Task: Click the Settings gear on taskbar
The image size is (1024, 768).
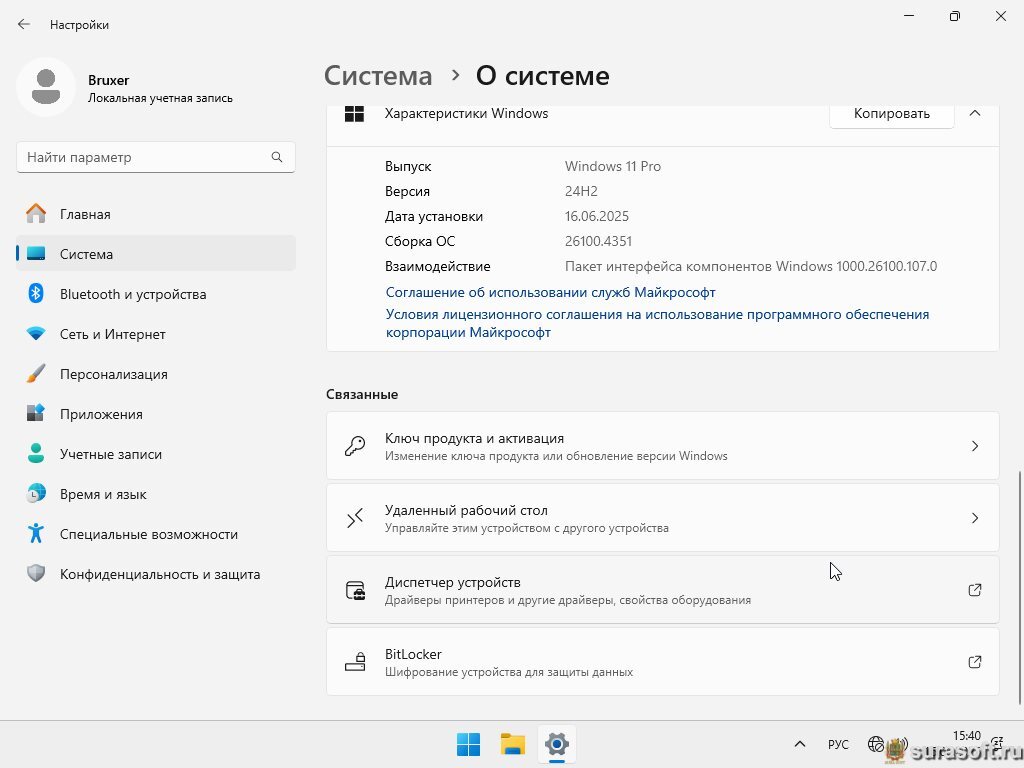Action: (557, 744)
